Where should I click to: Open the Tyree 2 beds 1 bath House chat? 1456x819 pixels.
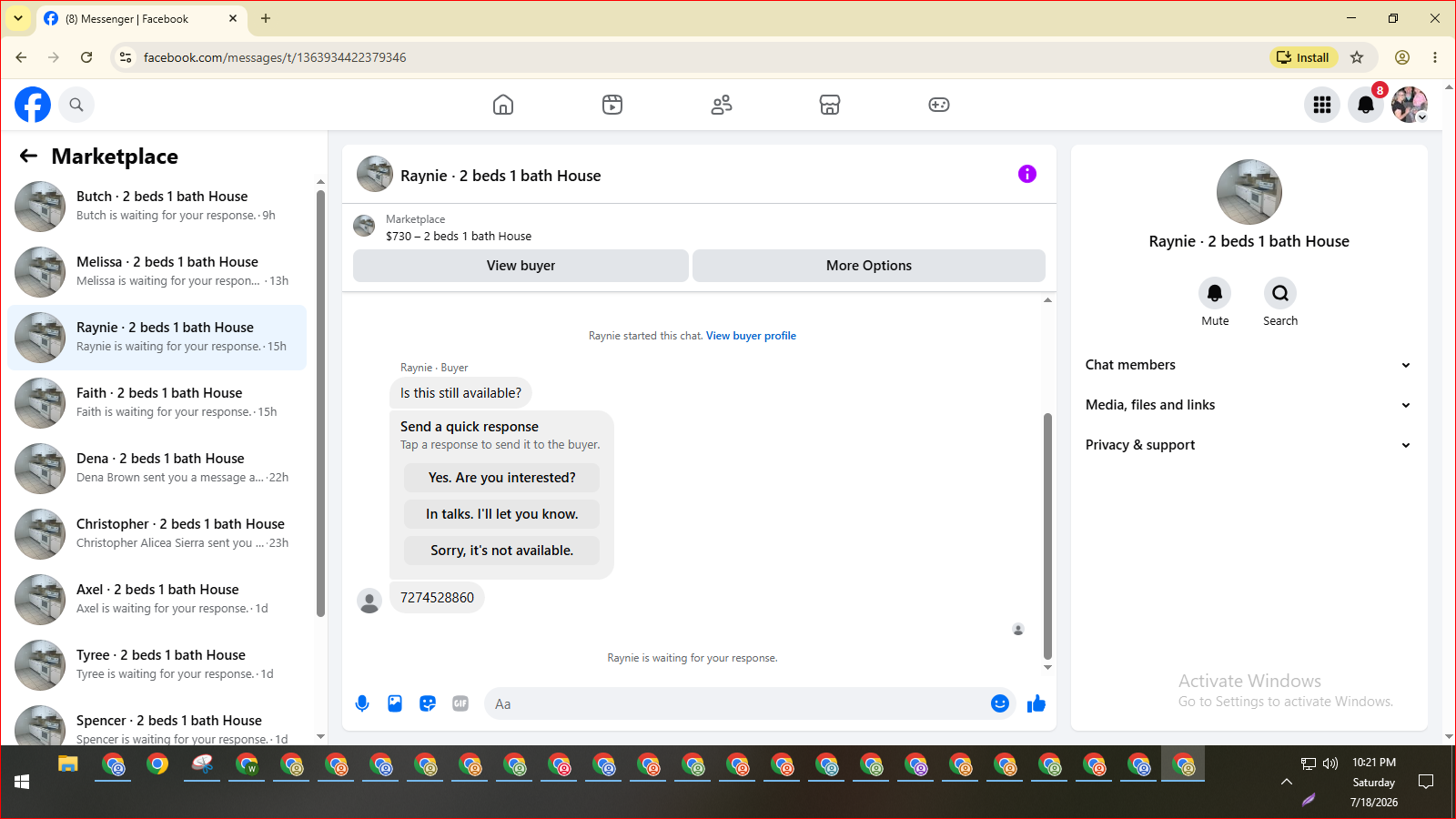point(157,665)
